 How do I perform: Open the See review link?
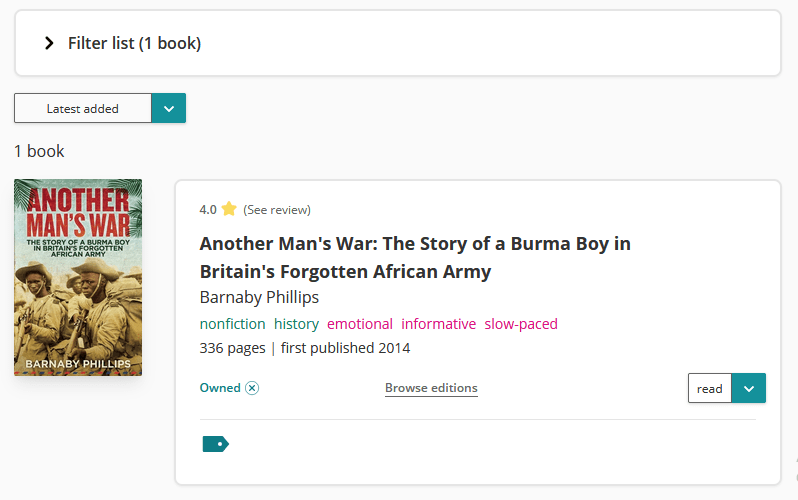point(277,210)
